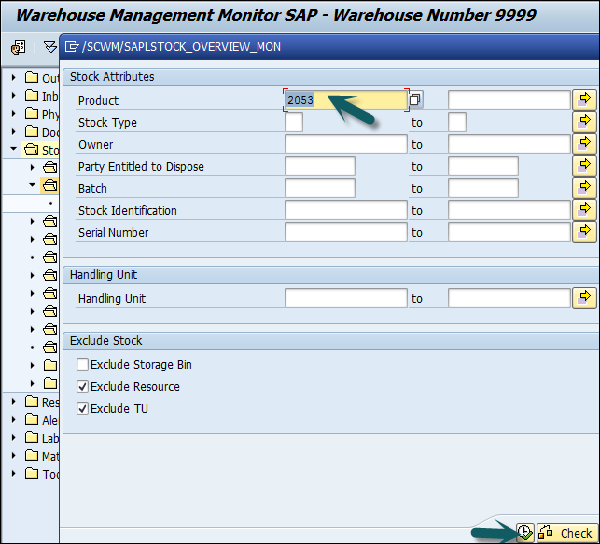
Task: Open value help beside the Product field
Action: tap(416, 99)
